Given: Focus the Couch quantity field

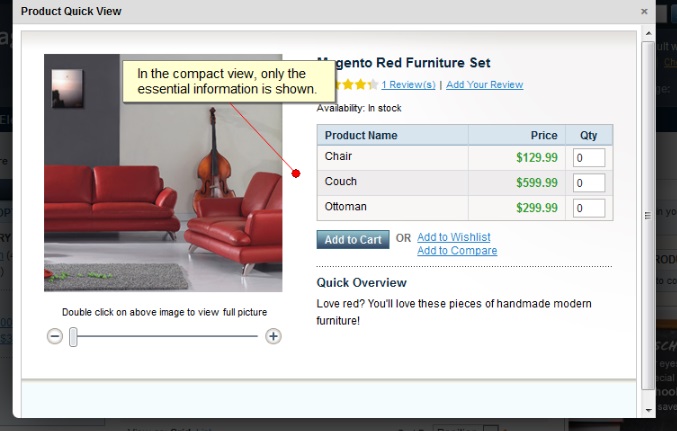Looking at the screenshot, I should (589, 183).
